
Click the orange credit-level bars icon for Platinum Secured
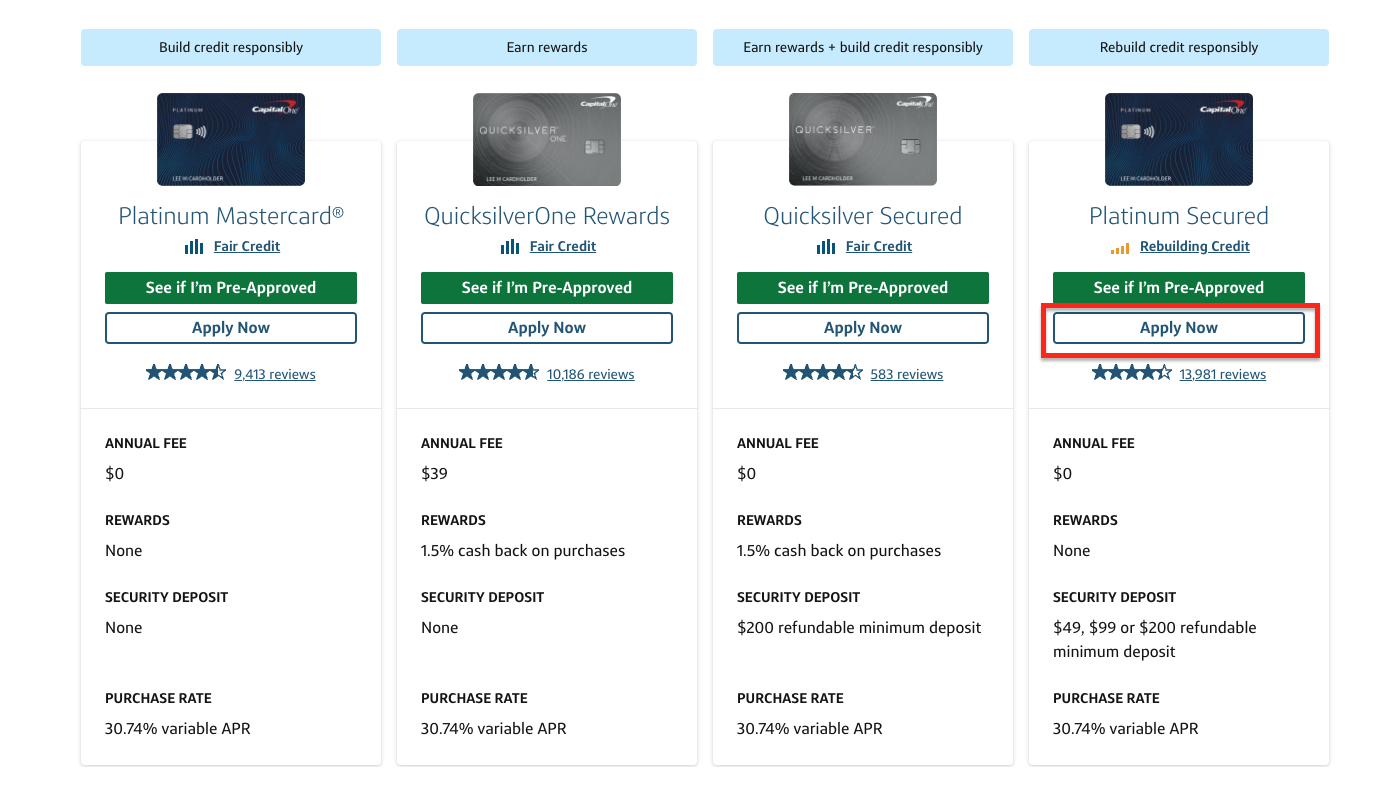[x=1120, y=247]
